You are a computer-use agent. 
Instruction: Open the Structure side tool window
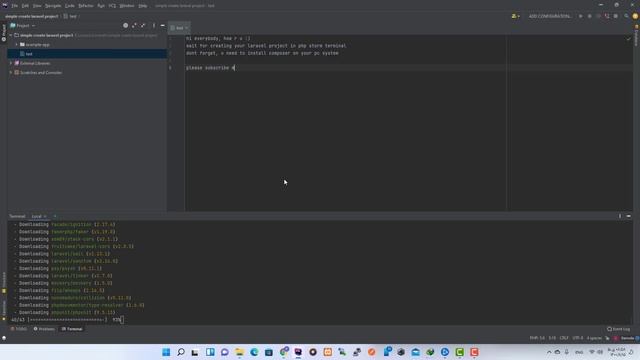4,282
